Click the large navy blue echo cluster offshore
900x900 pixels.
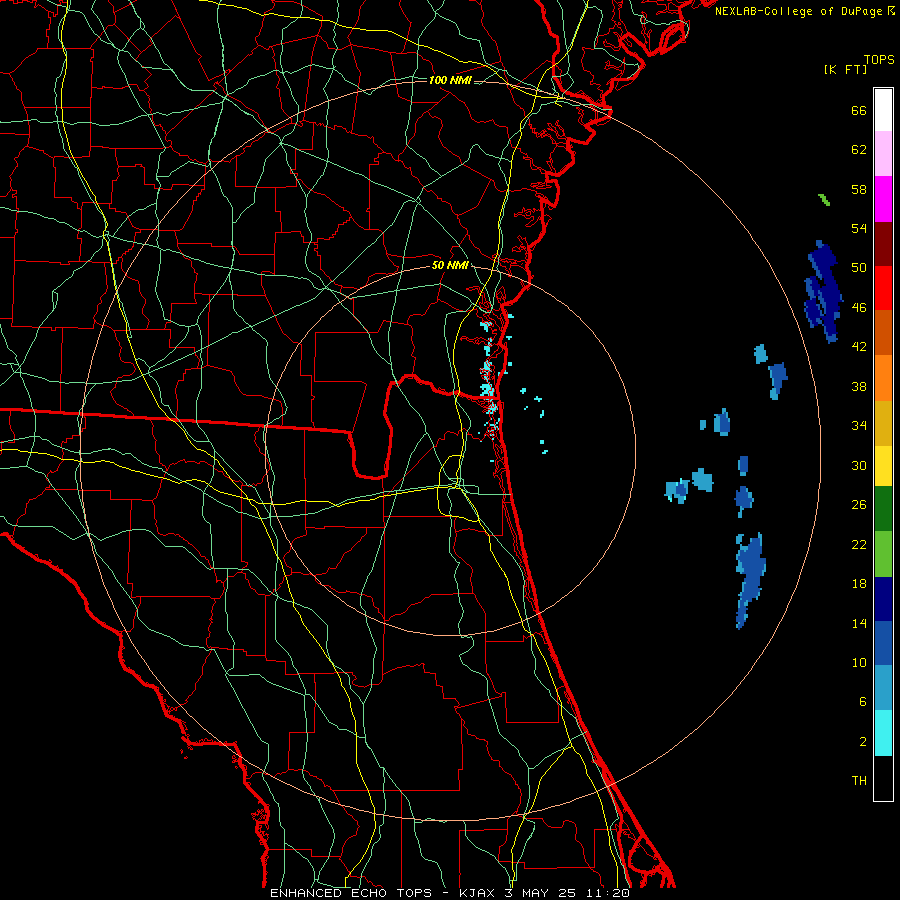click(824, 292)
